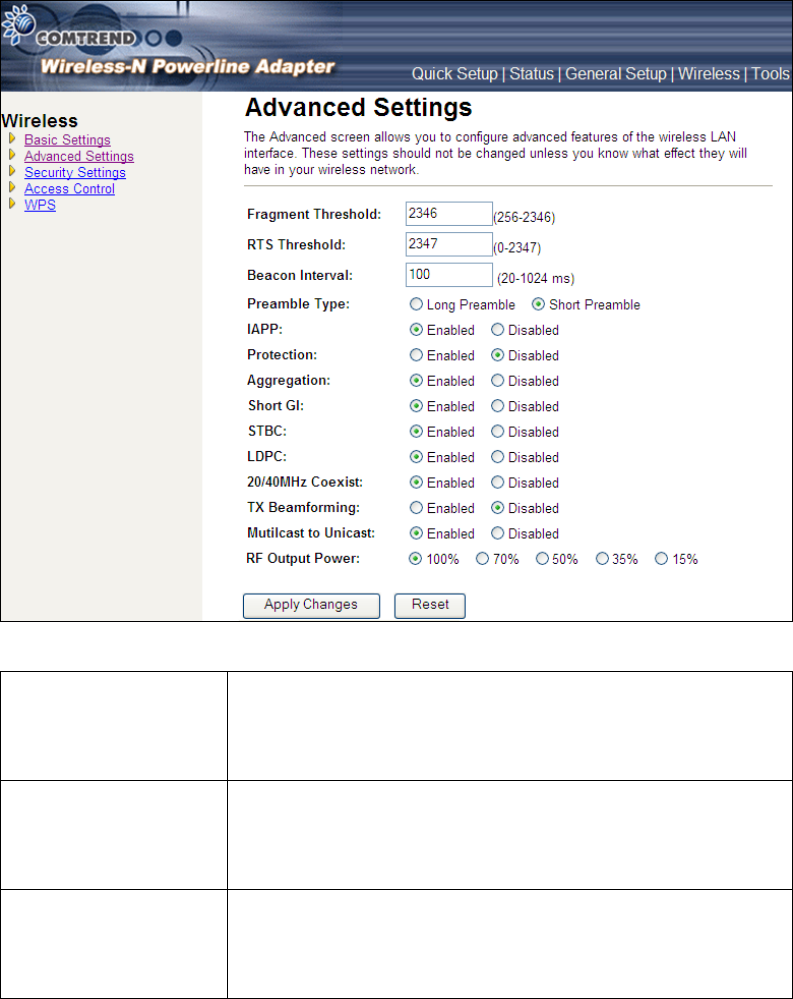Image resolution: width=793 pixels, height=999 pixels.
Task: Open the Tools menu
Action: click(x=770, y=74)
